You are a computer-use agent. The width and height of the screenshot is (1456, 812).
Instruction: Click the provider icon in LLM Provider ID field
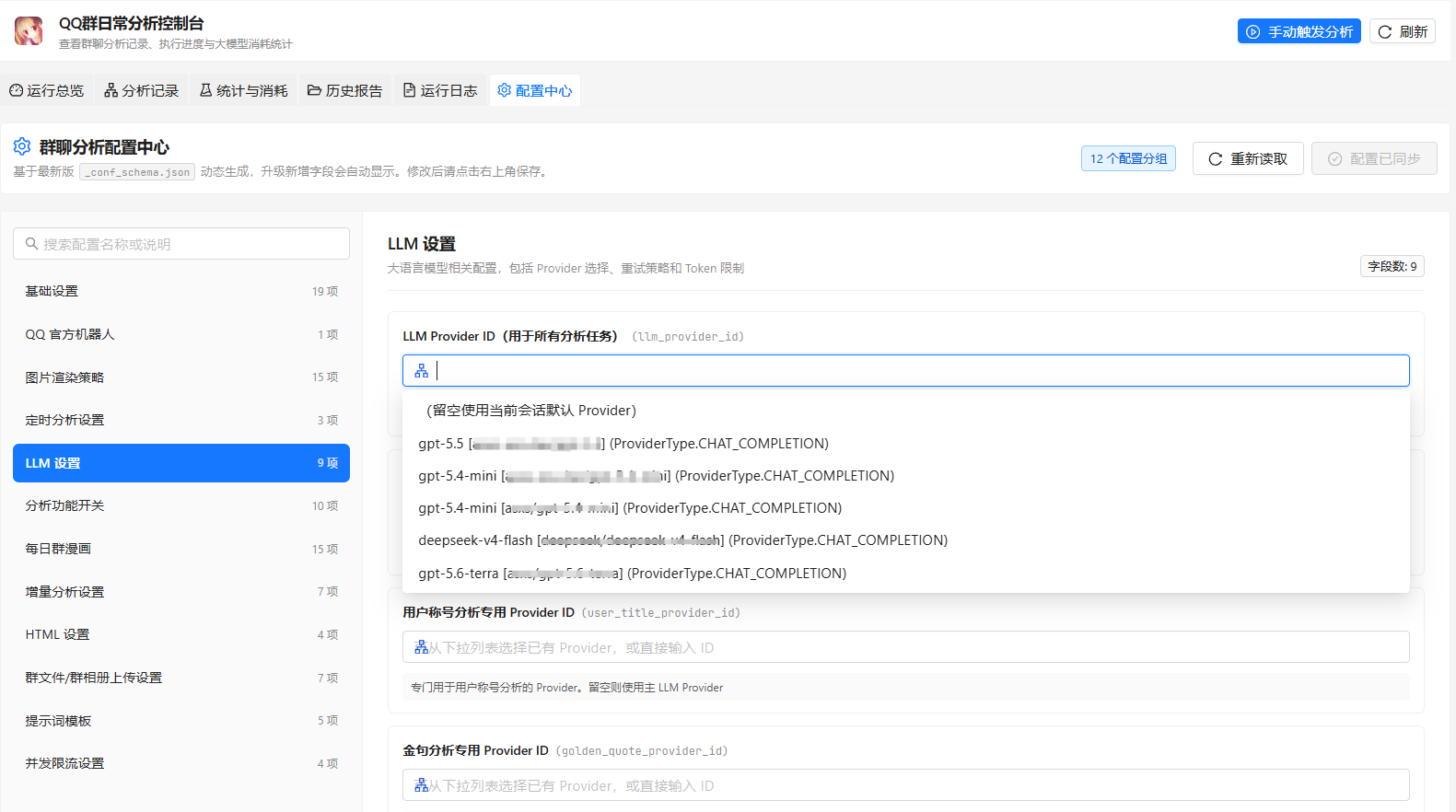pos(422,370)
